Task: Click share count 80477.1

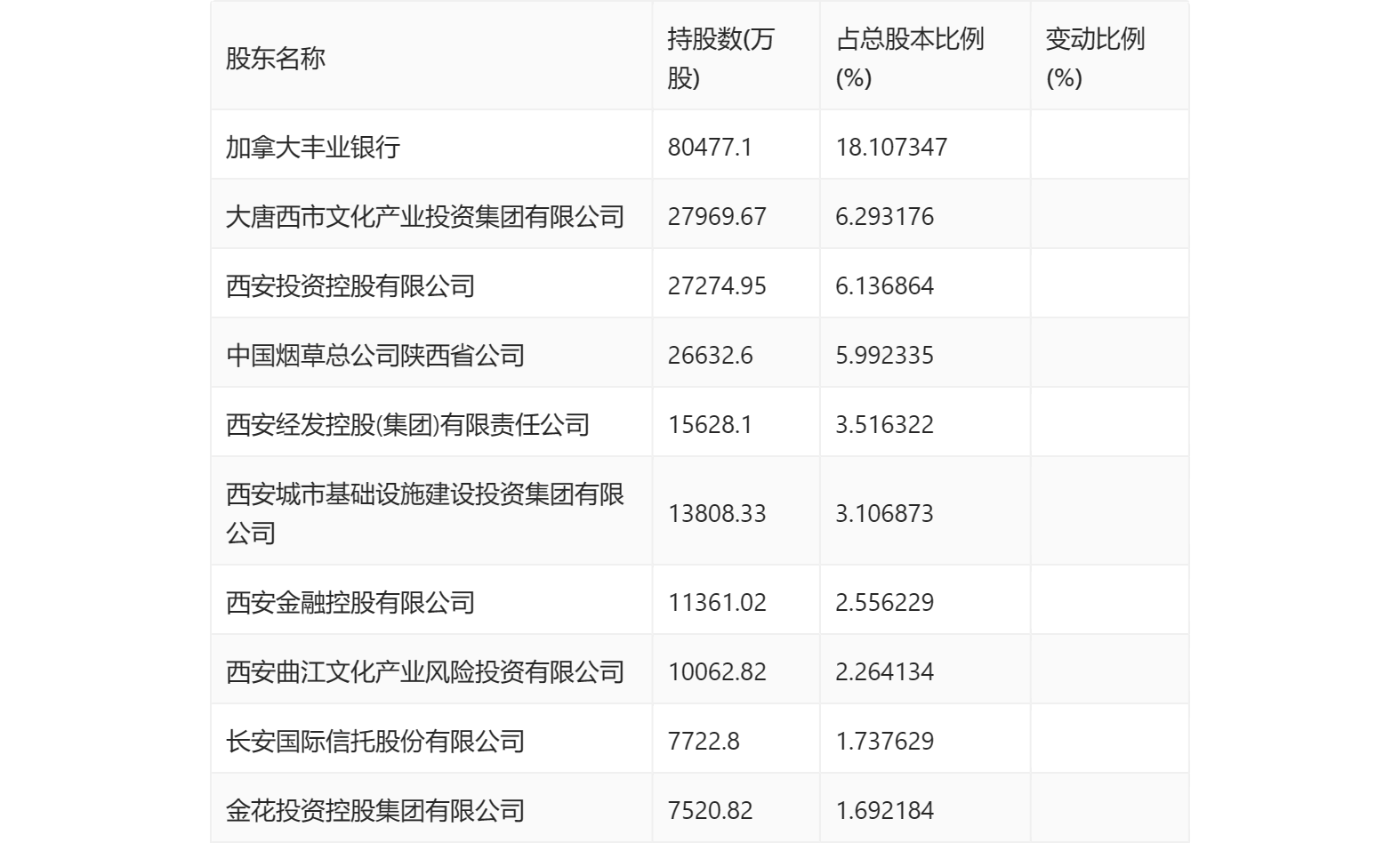Action: click(x=710, y=147)
